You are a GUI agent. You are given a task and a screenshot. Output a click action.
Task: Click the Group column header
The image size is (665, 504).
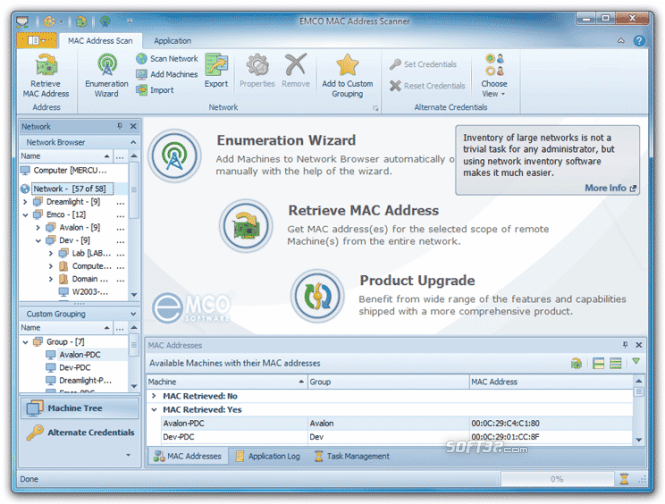pos(388,381)
